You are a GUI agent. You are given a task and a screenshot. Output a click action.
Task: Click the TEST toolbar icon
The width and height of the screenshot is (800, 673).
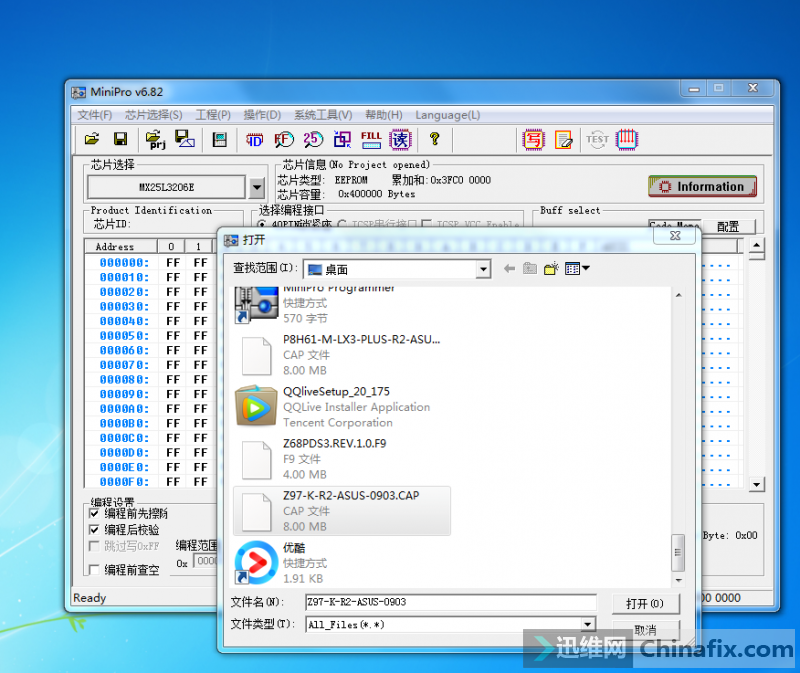point(598,139)
